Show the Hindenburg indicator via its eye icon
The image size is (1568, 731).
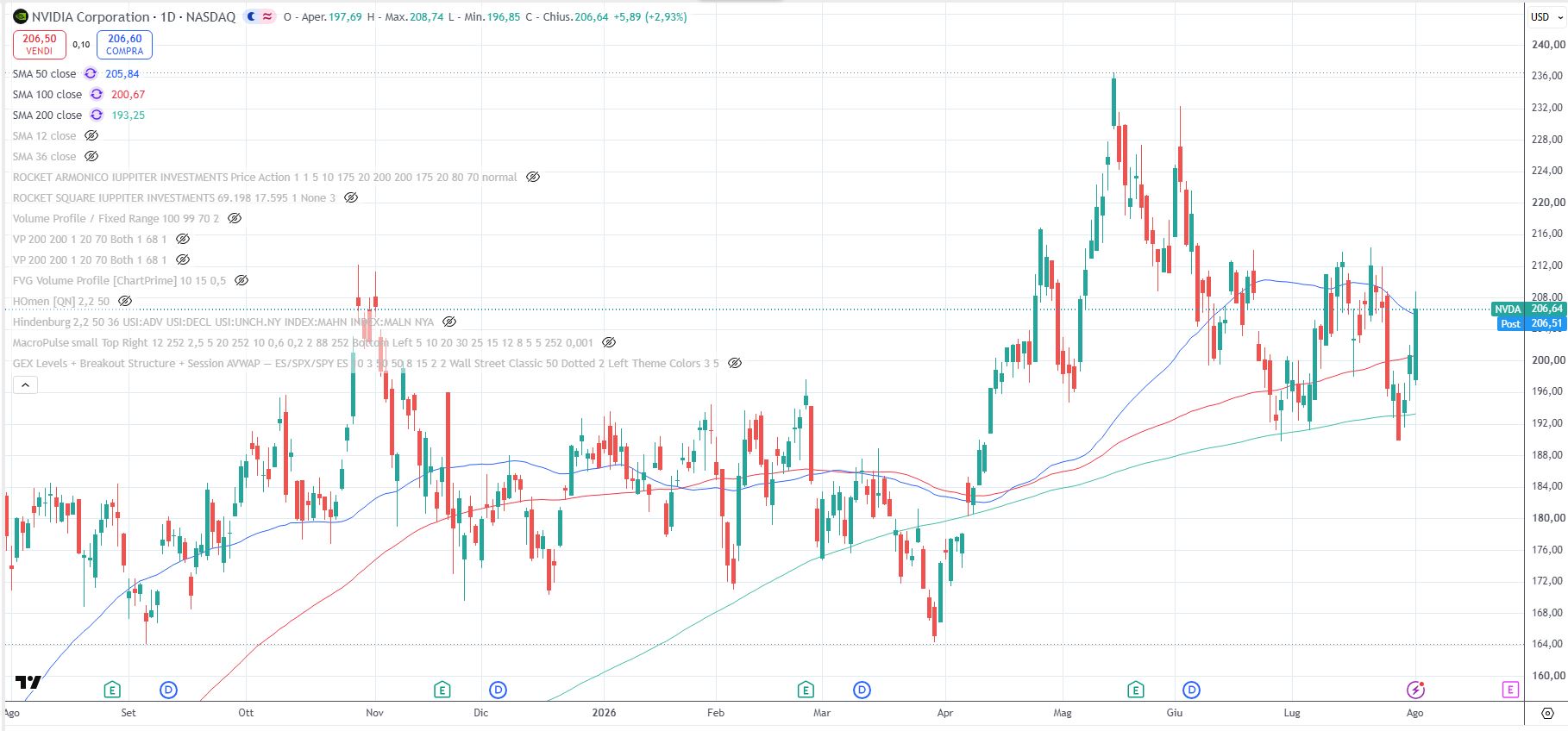coord(449,322)
